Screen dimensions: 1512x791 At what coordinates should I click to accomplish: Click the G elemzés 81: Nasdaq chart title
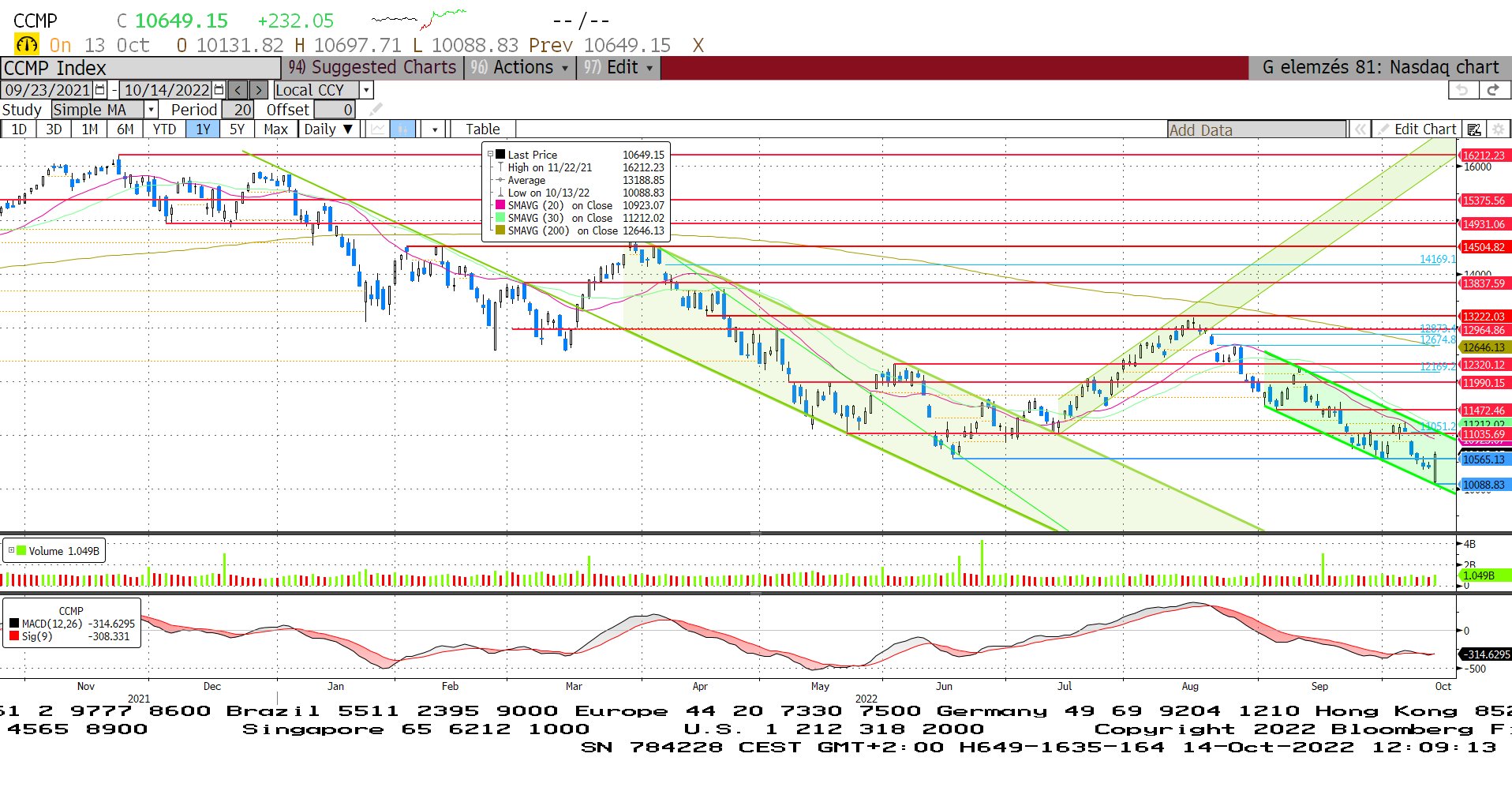(x=1380, y=68)
